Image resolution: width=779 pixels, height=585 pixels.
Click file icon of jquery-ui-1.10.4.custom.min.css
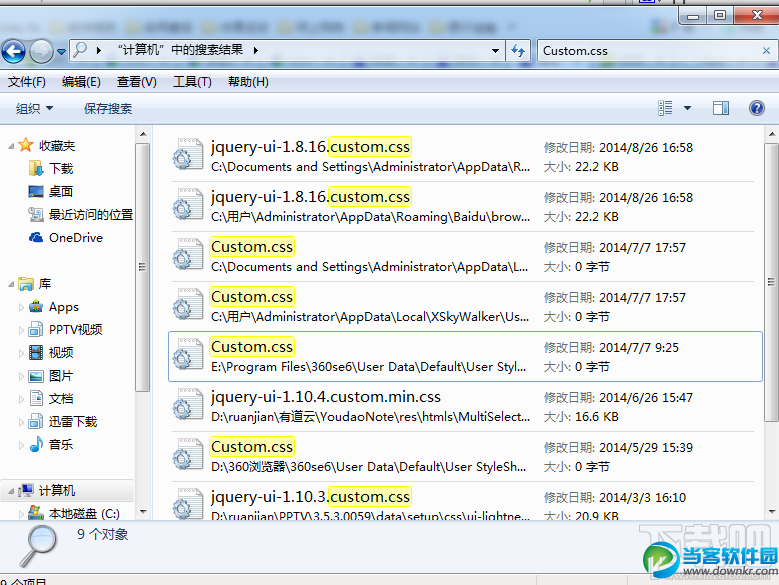tap(188, 403)
